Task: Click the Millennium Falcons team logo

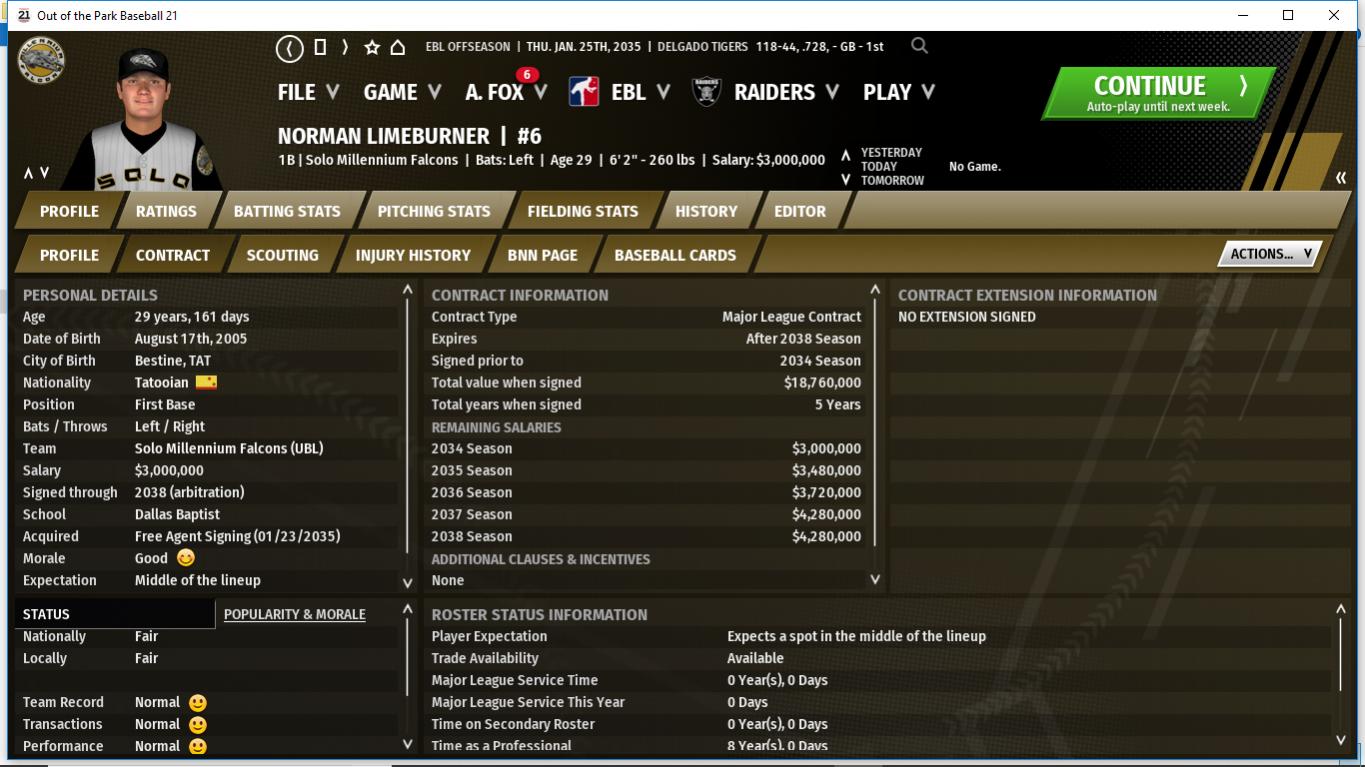Action: 41,62
